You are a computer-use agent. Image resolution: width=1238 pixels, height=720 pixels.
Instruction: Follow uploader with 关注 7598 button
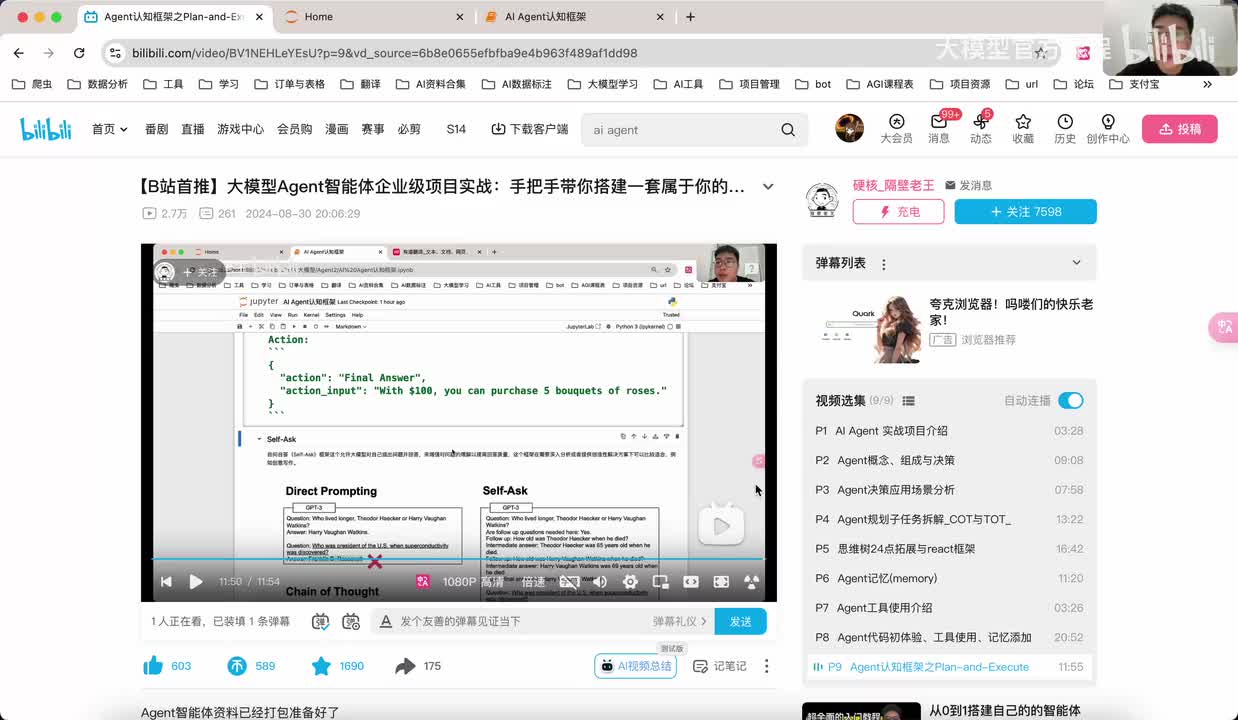[x=1025, y=212]
